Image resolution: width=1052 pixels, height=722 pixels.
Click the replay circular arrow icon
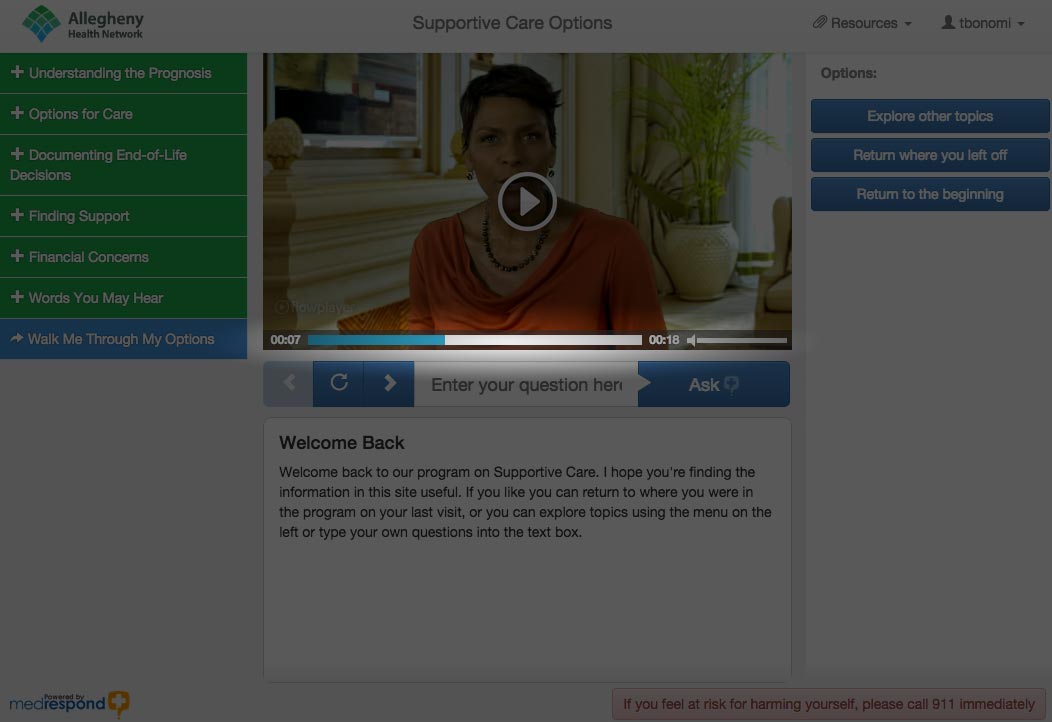click(339, 384)
